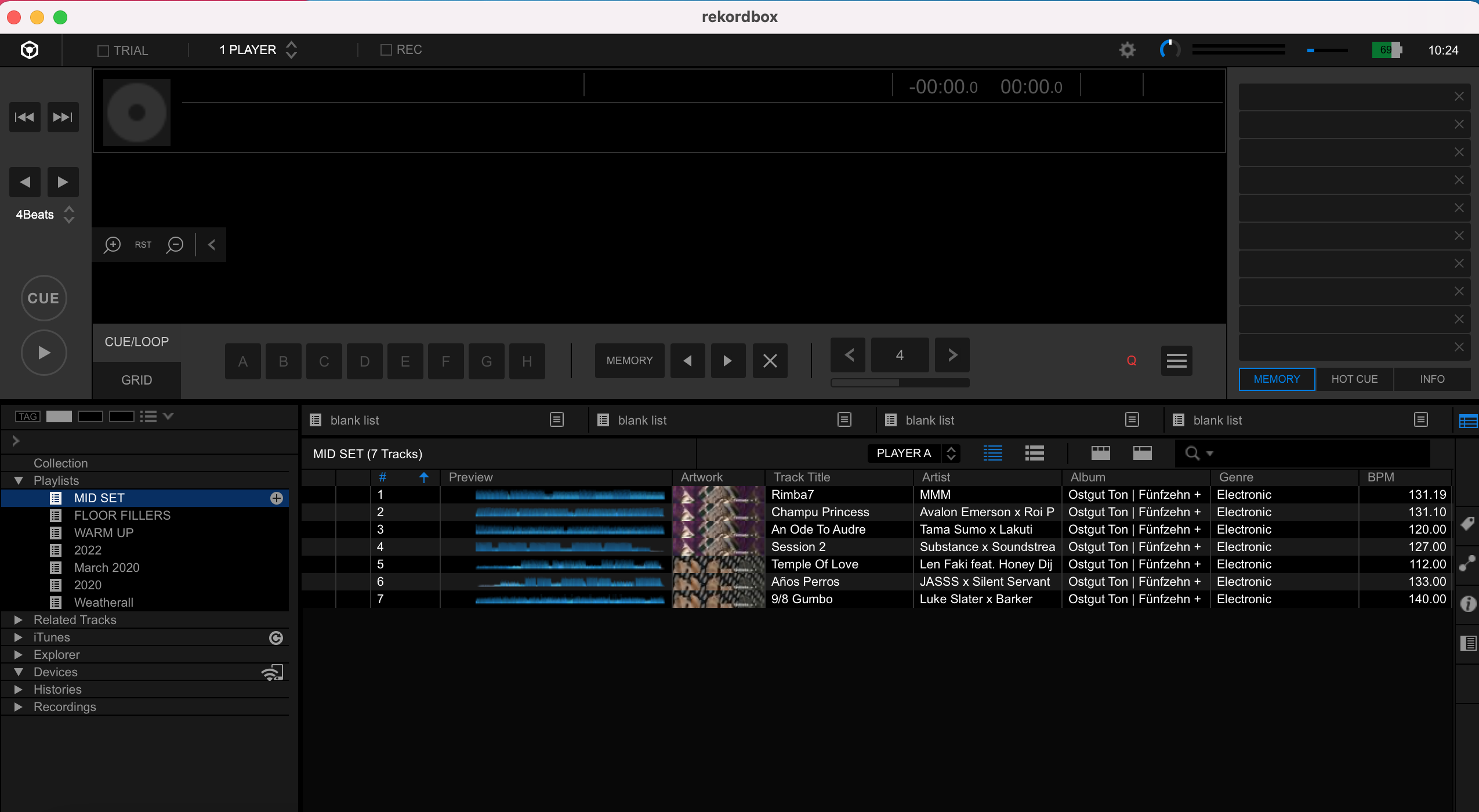Zoom in on the waveform
This screenshot has width=1479, height=812.
tap(112, 245)
